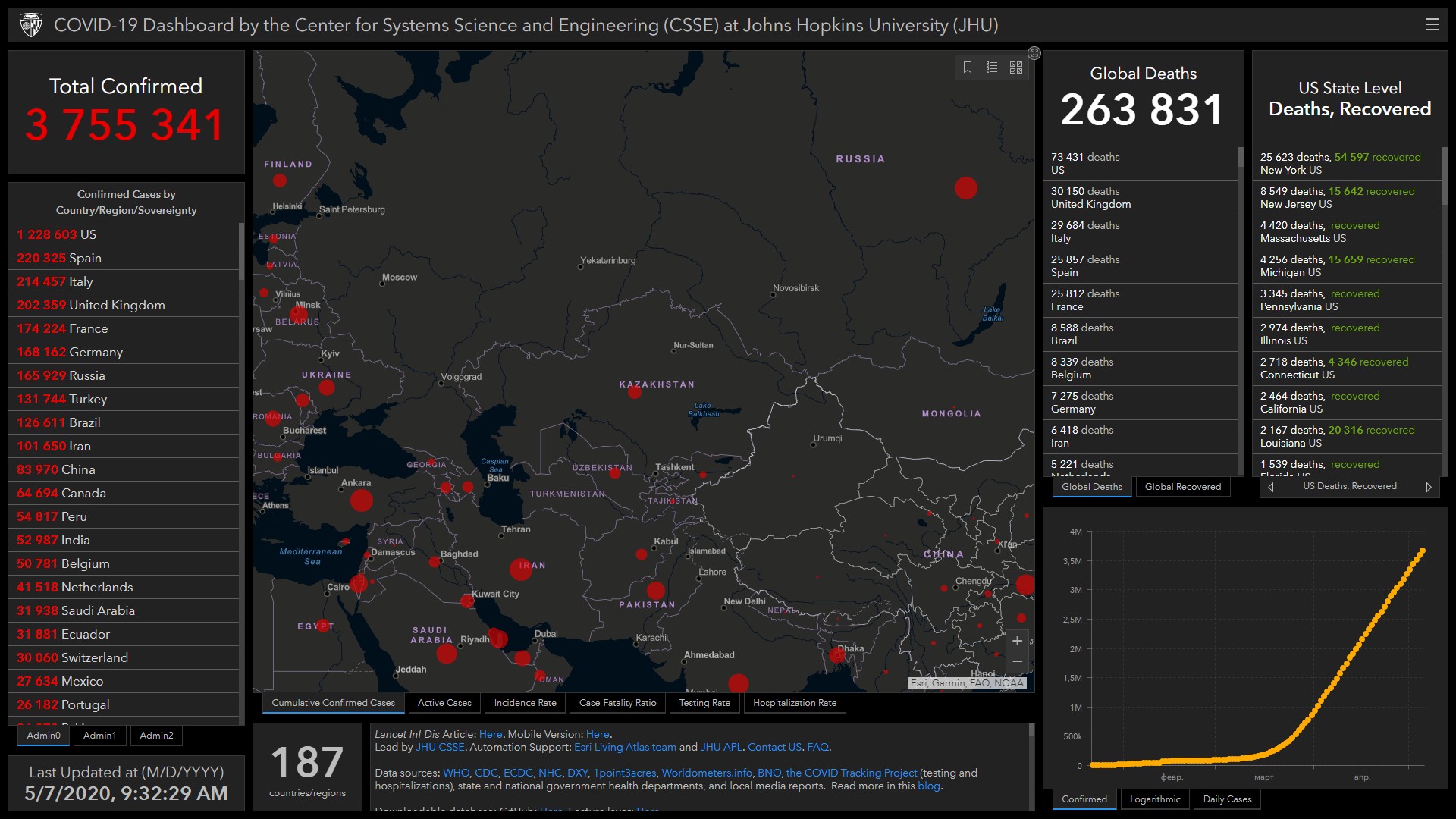Switch map to Active Cases tab
The image size is (1456, 819).
pos(444,703)
